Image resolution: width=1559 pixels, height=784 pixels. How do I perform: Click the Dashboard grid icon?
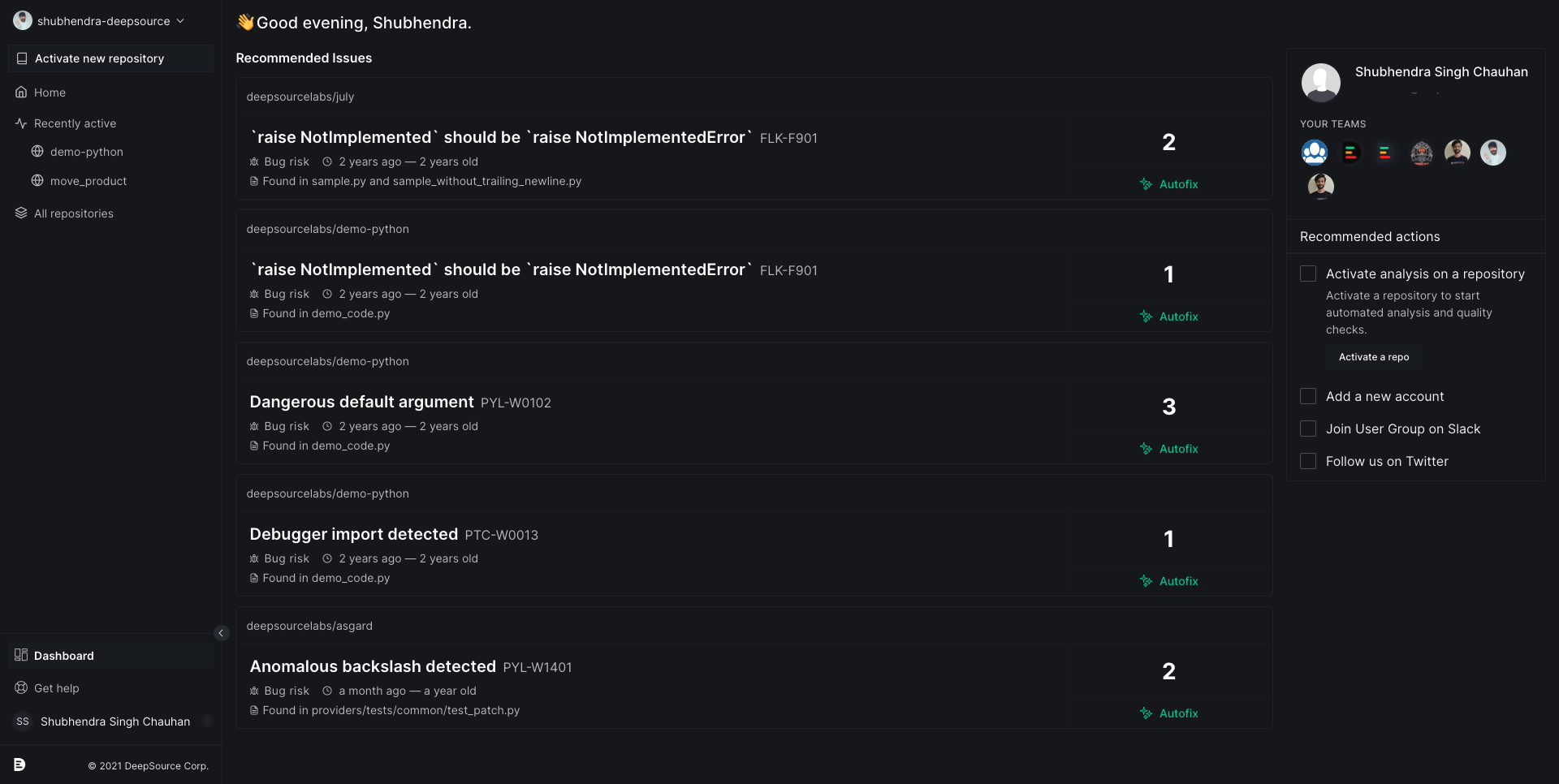(20, 655)
